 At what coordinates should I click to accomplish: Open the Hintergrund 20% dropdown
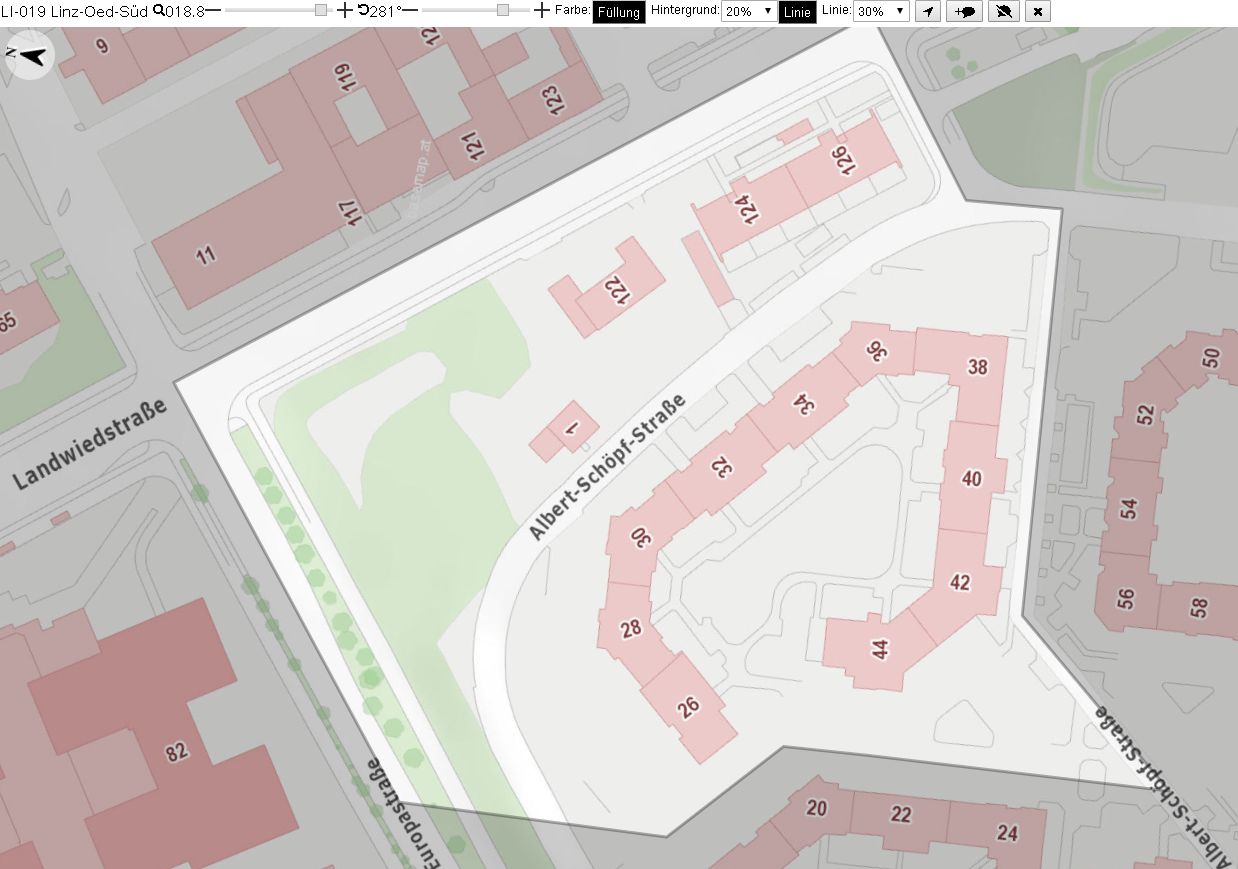[x=748, y=11]
